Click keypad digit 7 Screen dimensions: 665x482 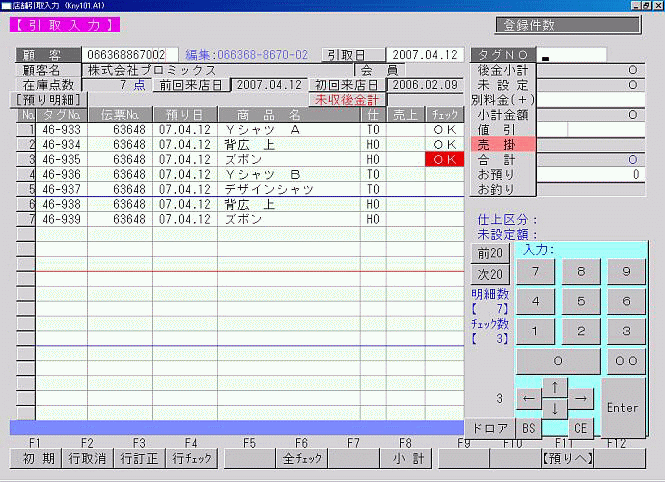point(535,271)
